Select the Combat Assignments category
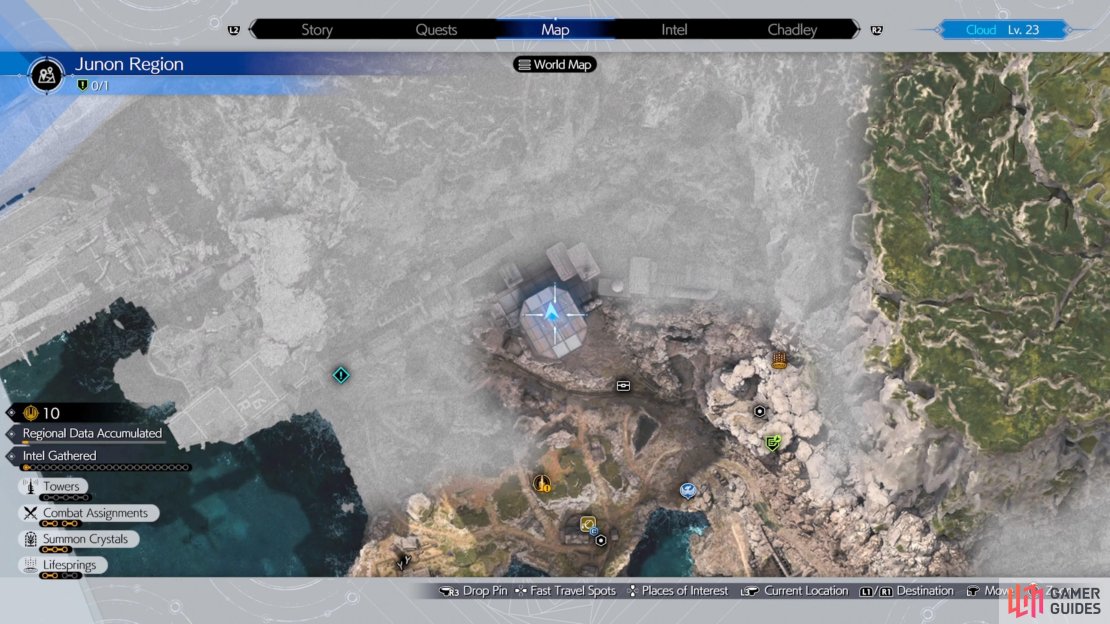1110x624 pixels. [88, 513]
